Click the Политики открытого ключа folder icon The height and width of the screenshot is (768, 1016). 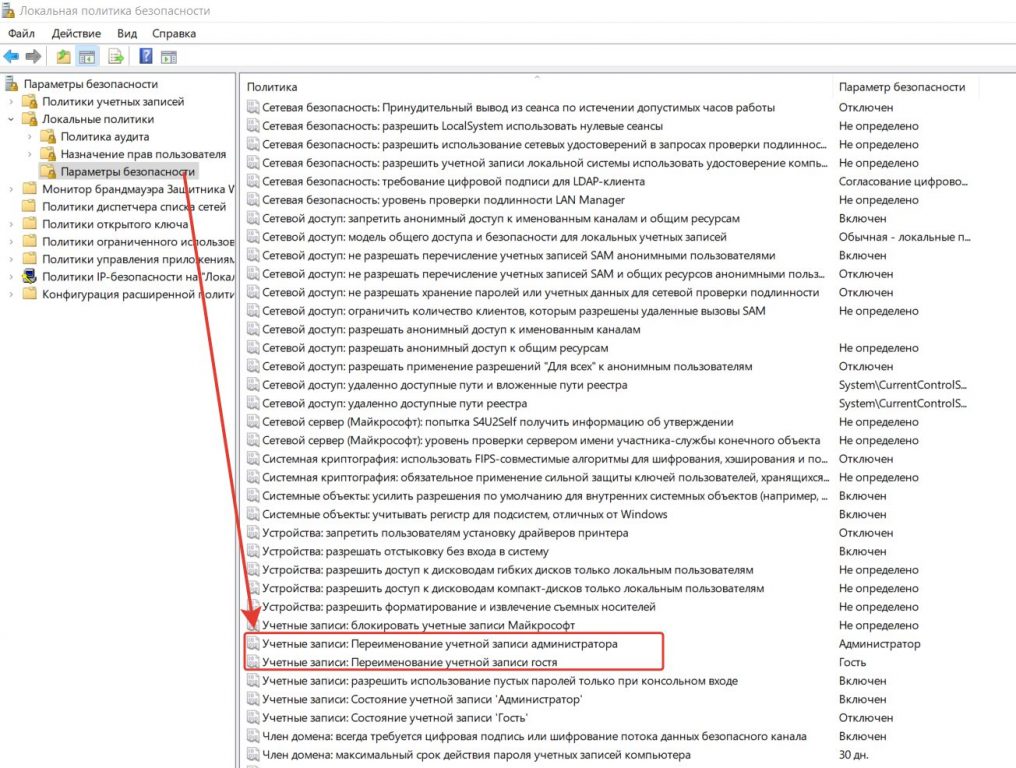(x=29, y=224)
